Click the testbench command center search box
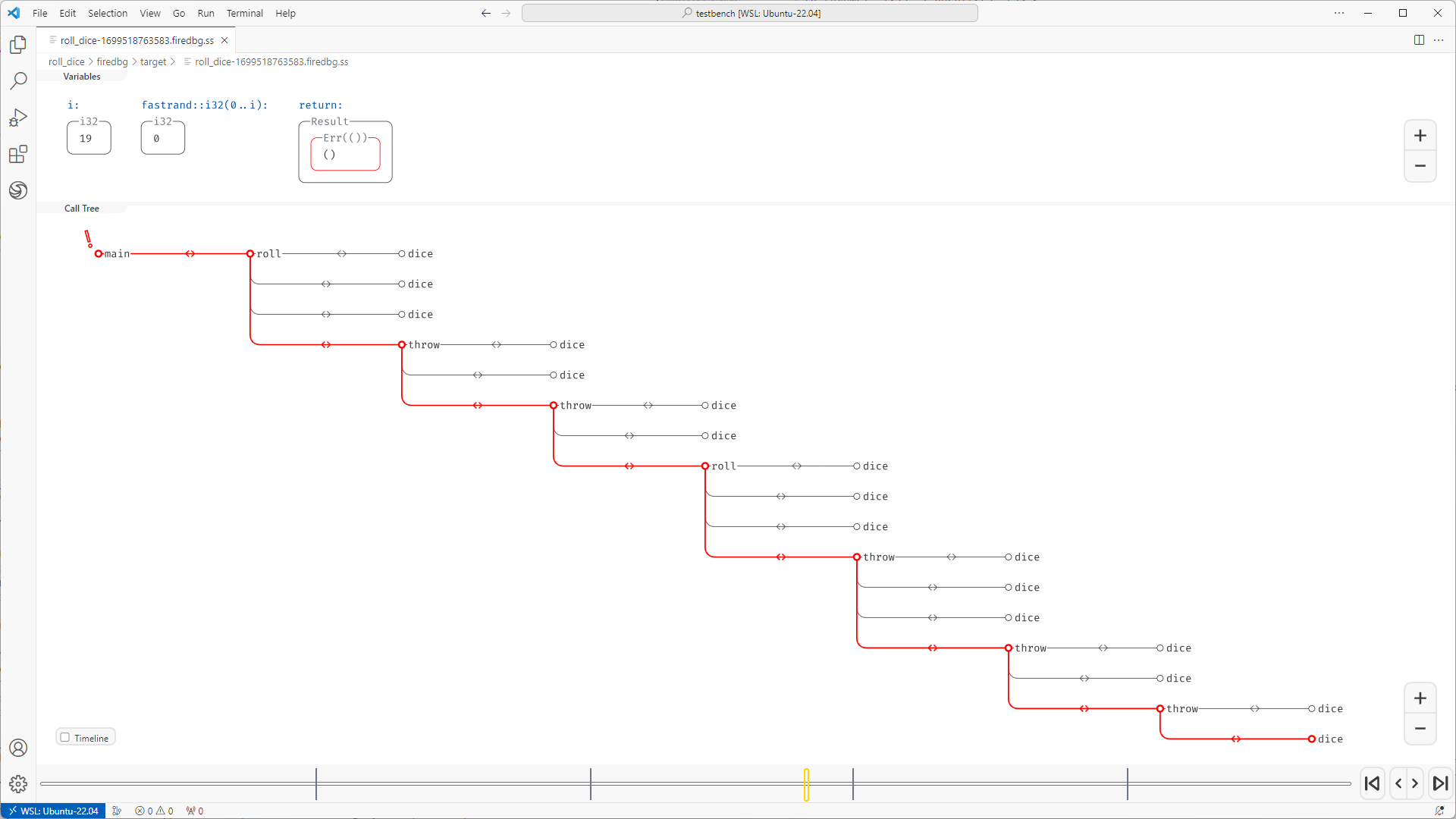 (x=749, y=13)
